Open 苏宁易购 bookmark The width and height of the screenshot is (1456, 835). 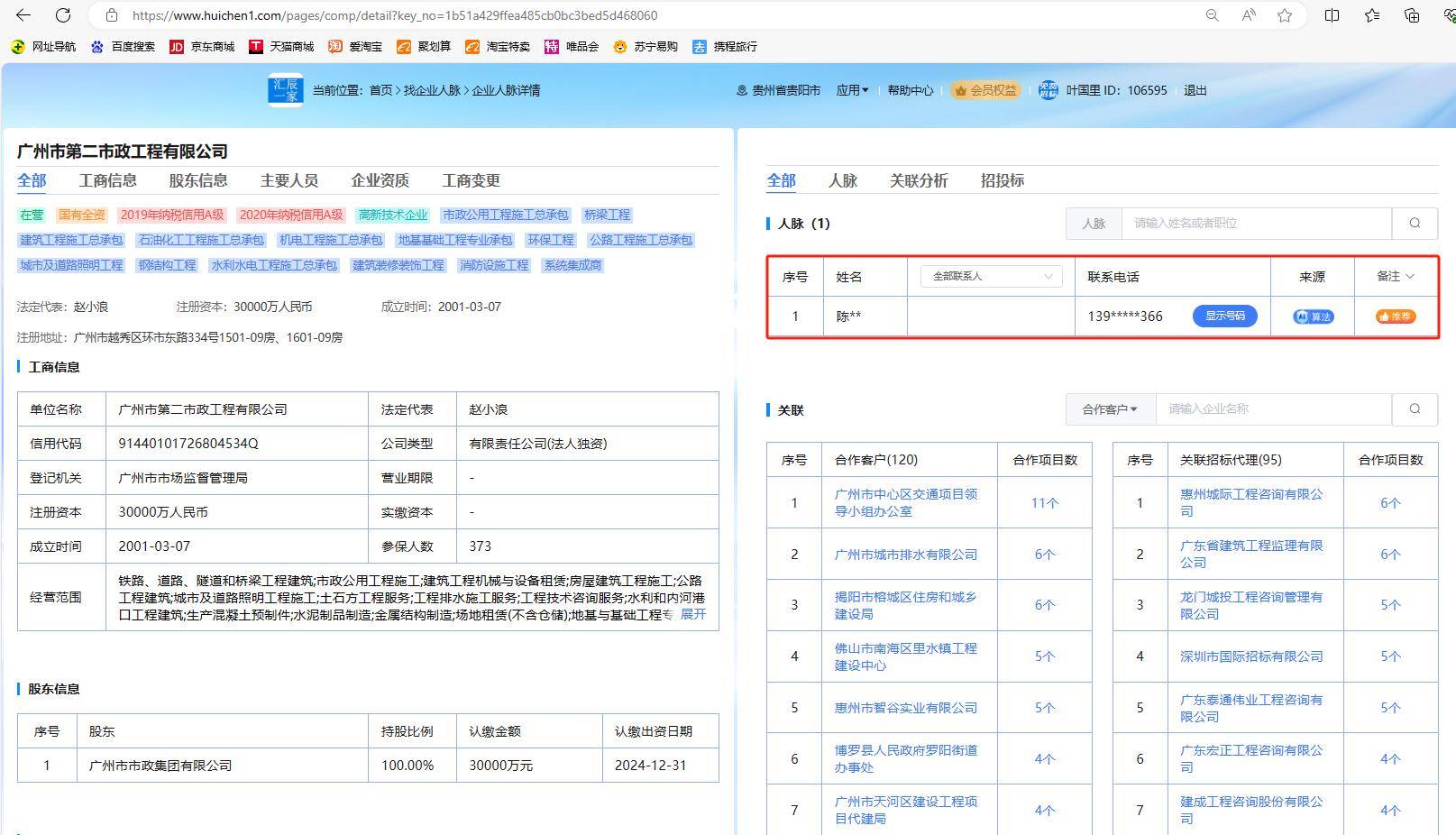point(646,47)
